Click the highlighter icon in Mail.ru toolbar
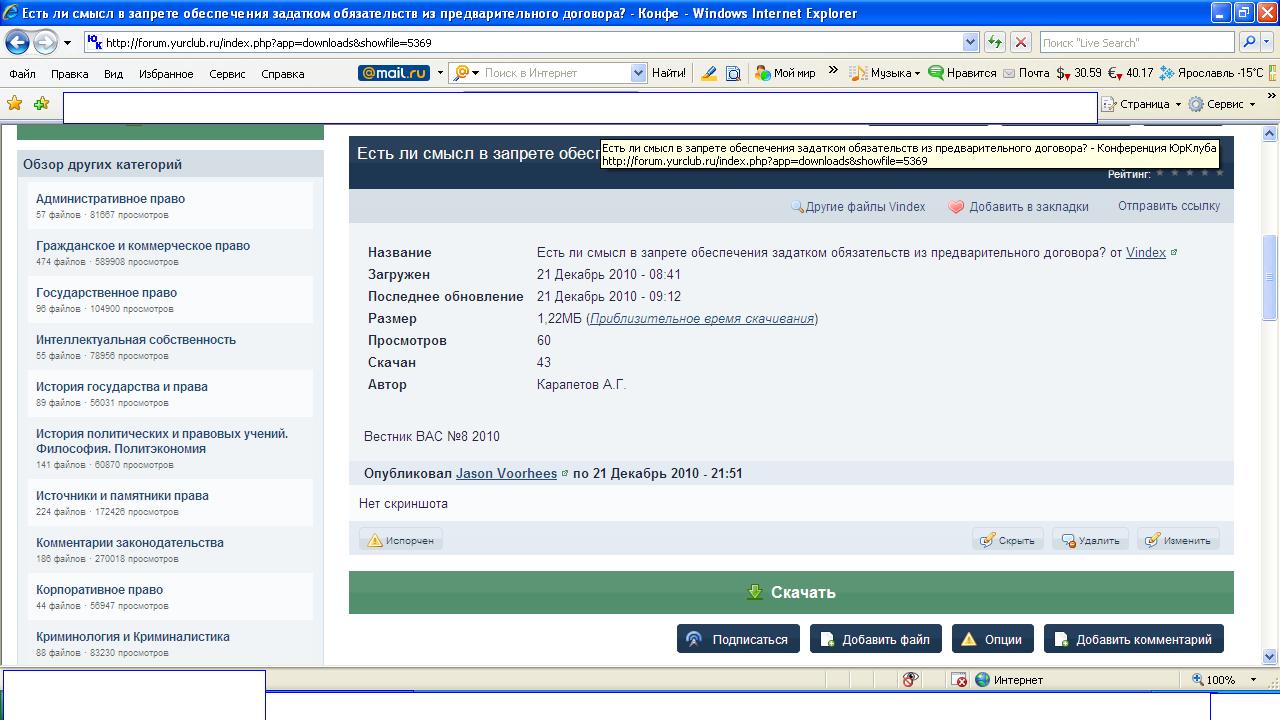The image size is (1280, 720). (709, 73)
